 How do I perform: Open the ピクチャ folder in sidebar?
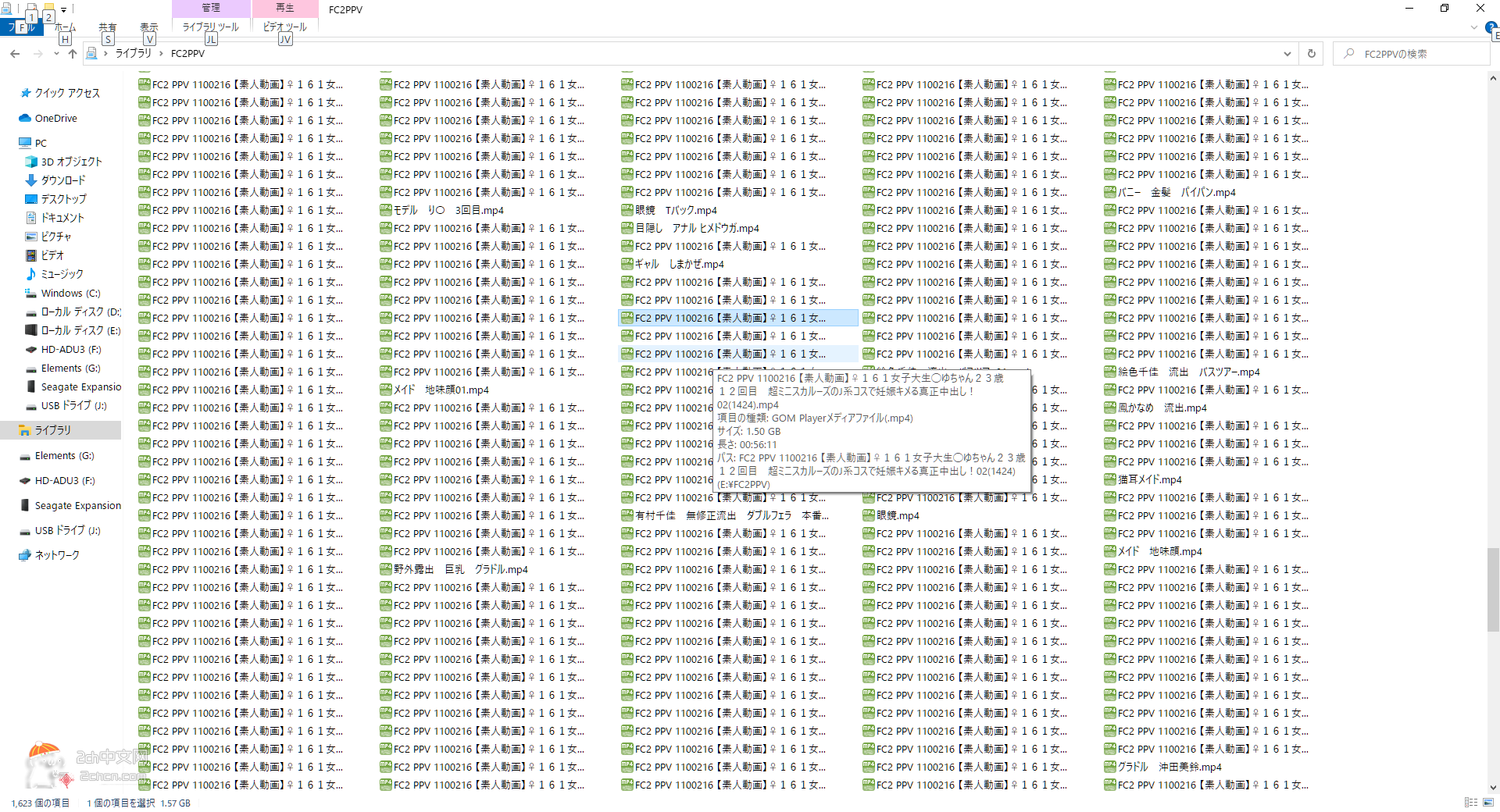tap(48, 237)
